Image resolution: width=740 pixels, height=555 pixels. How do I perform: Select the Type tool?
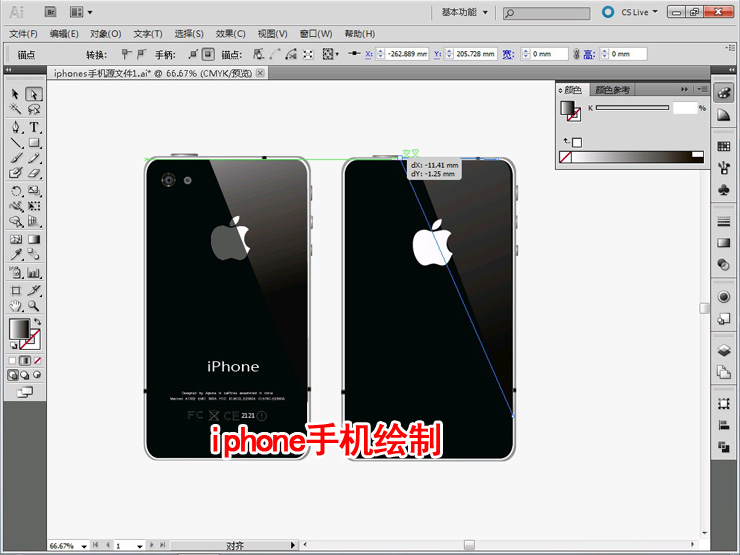click(34, 127)
